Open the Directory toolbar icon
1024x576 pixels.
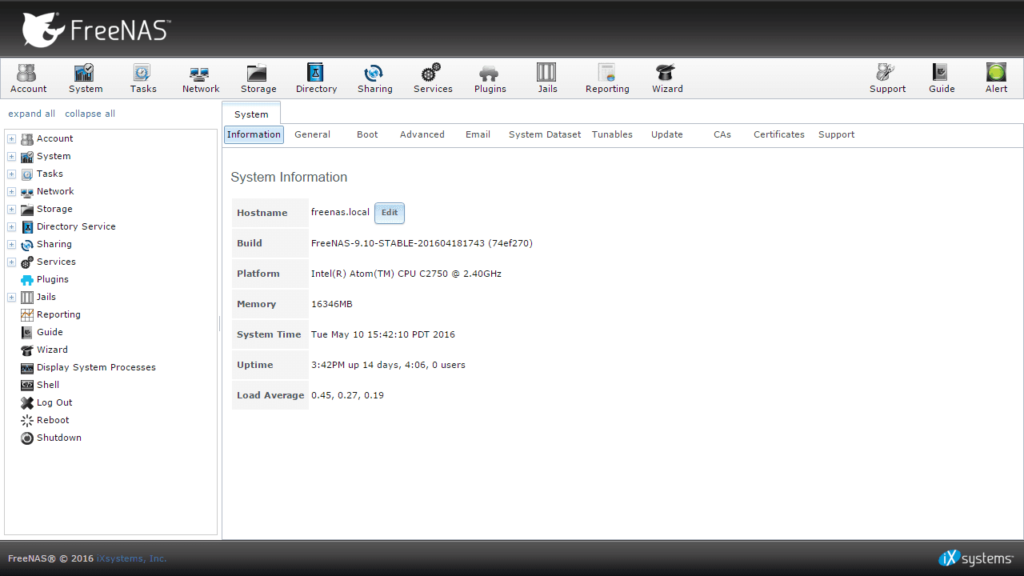coord(316,78)
